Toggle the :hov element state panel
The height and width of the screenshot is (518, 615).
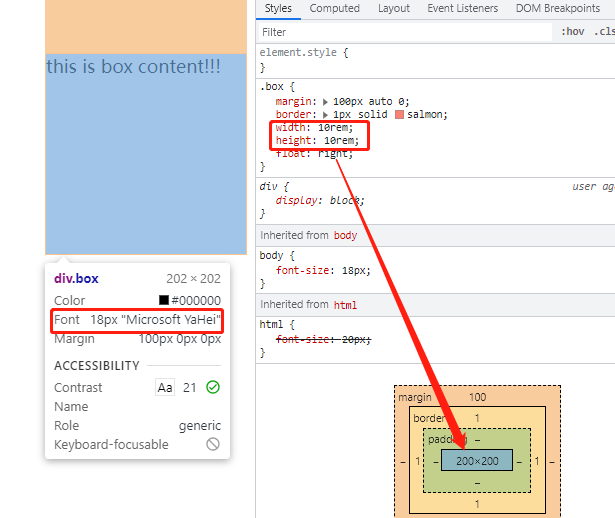(573, 32)
